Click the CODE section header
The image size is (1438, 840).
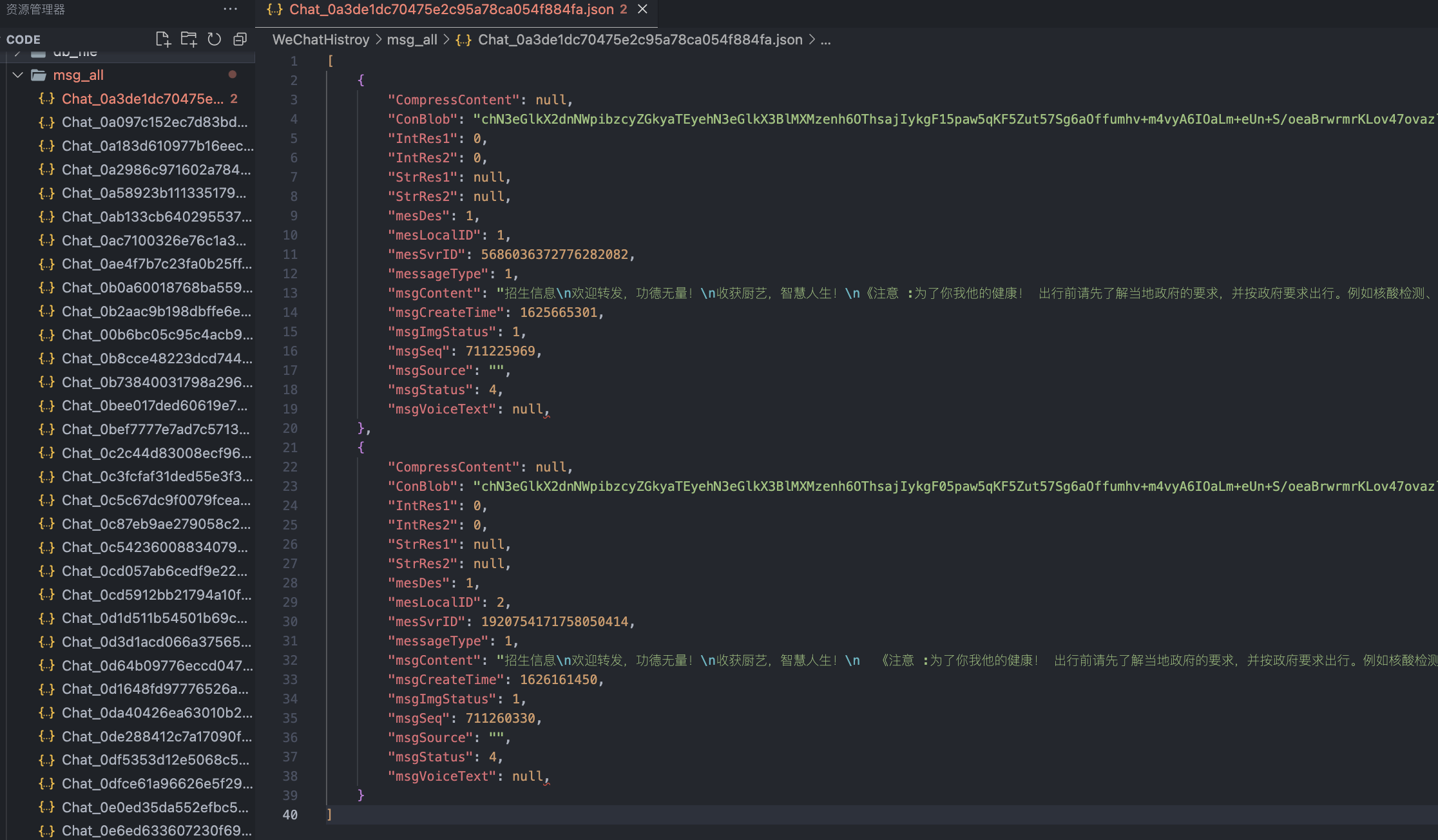point(23,40)
